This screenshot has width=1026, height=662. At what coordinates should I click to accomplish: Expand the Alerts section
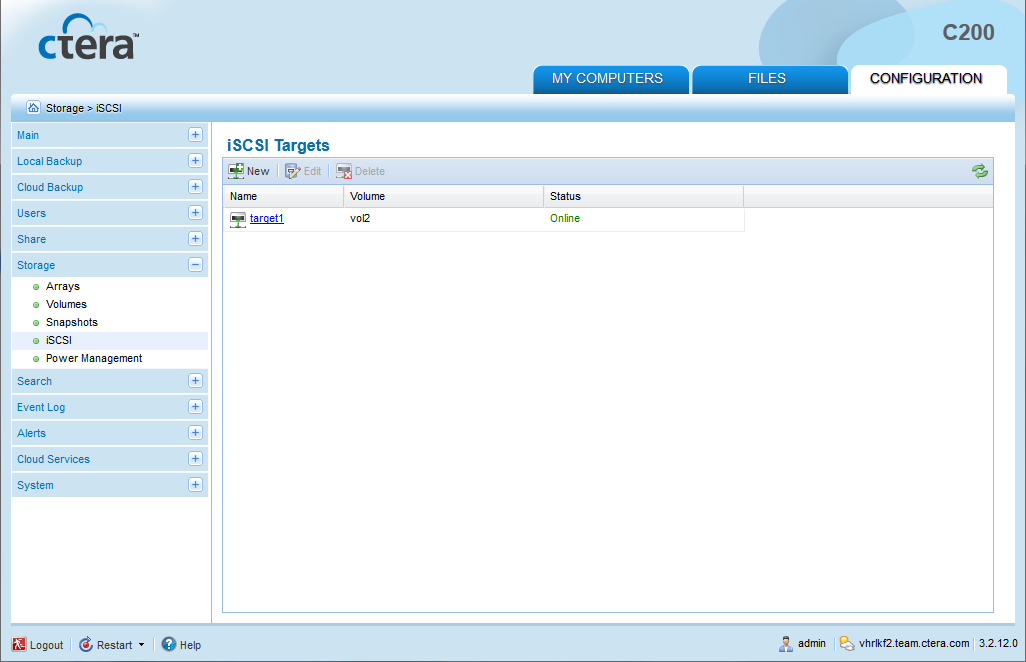pos(195,433)
